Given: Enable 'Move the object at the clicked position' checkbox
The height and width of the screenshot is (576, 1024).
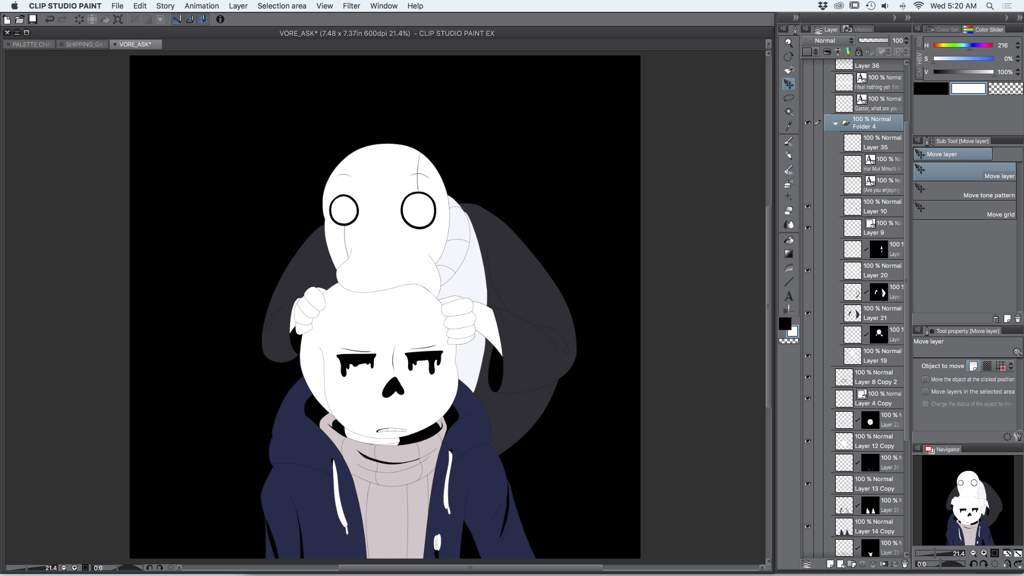Looking at the screenshot, I should (925, 379).
